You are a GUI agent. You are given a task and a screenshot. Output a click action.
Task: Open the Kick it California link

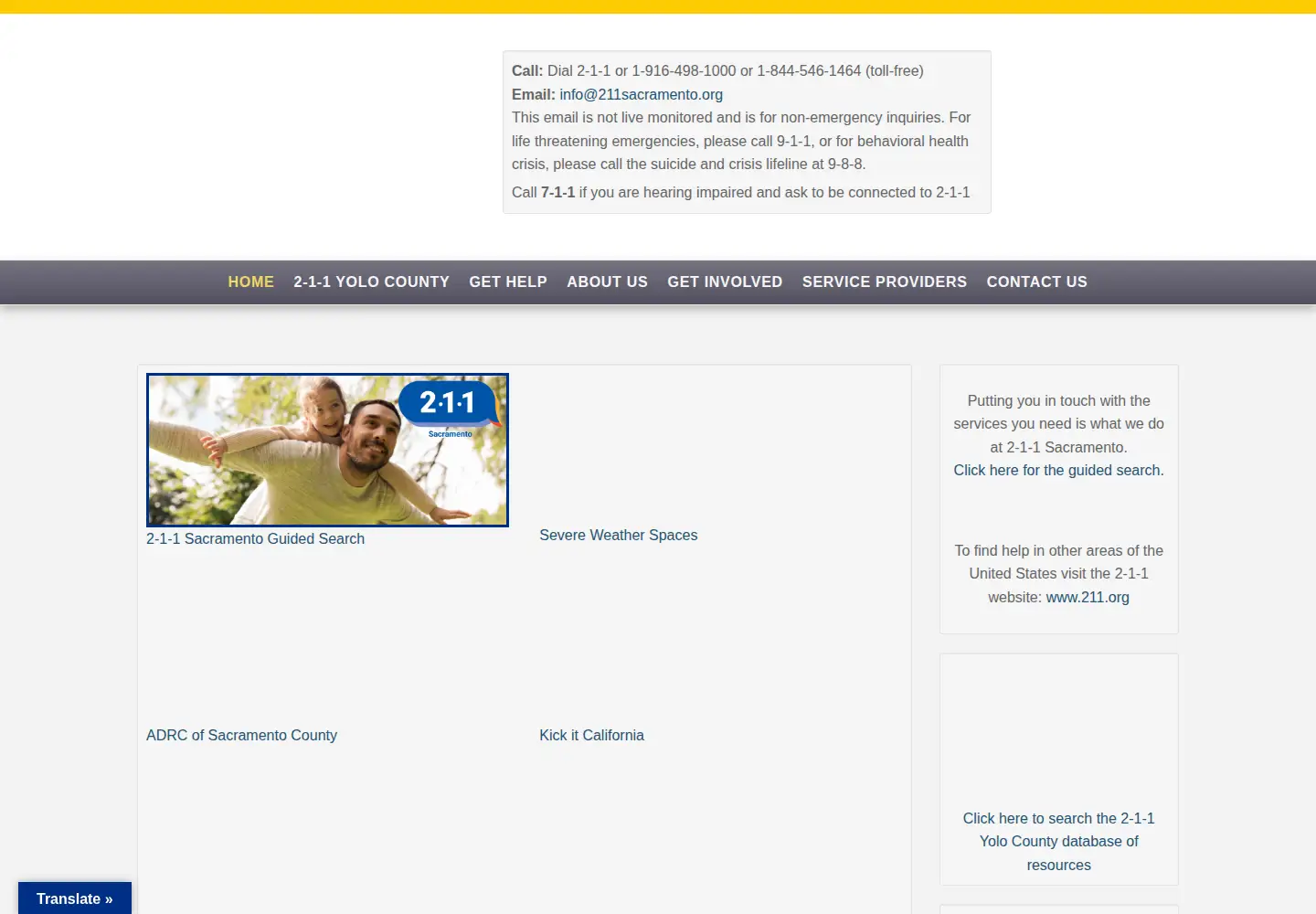pos(591,736)
